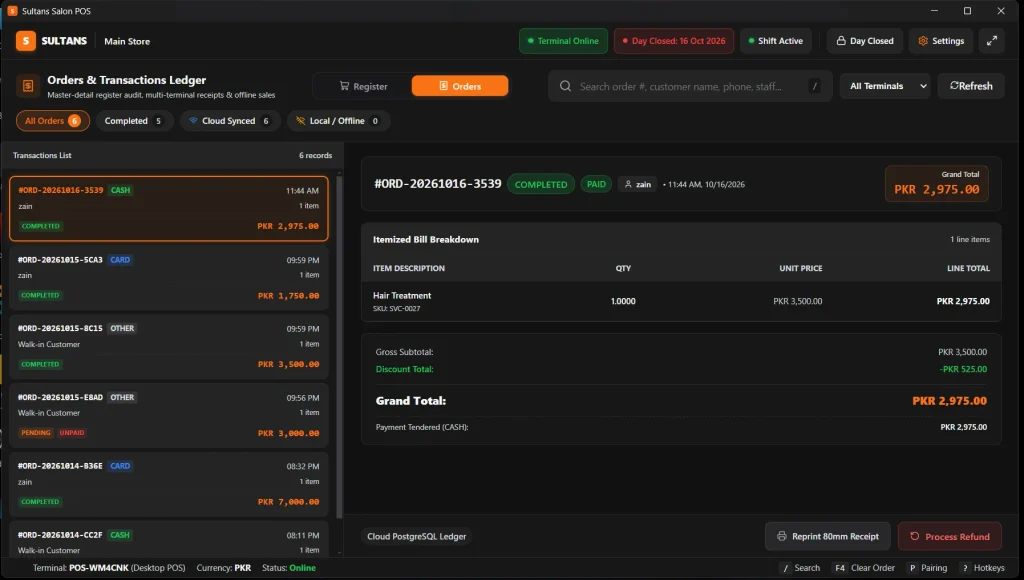Show Completed orders filter
This screenshot has width=1024, height=580.
tap(135, 121)
